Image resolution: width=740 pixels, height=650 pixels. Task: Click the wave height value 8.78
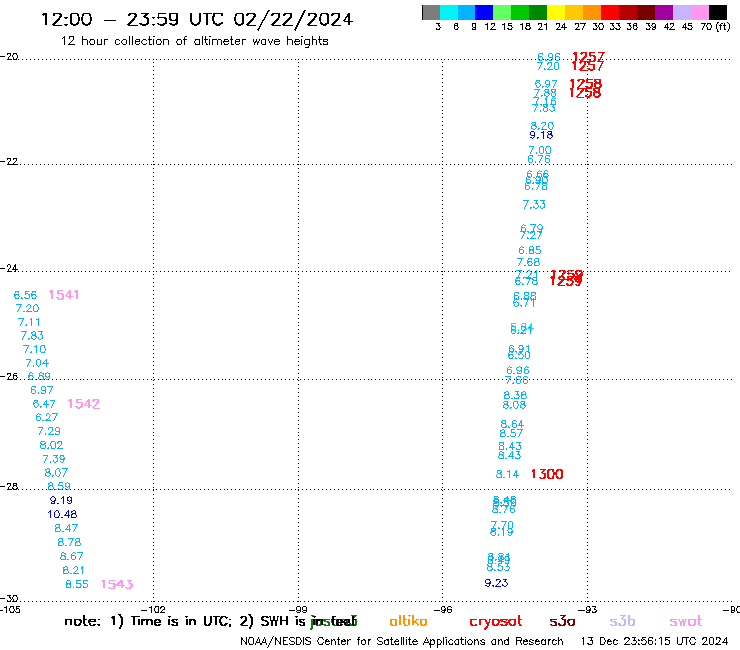[x=69, y=542]
